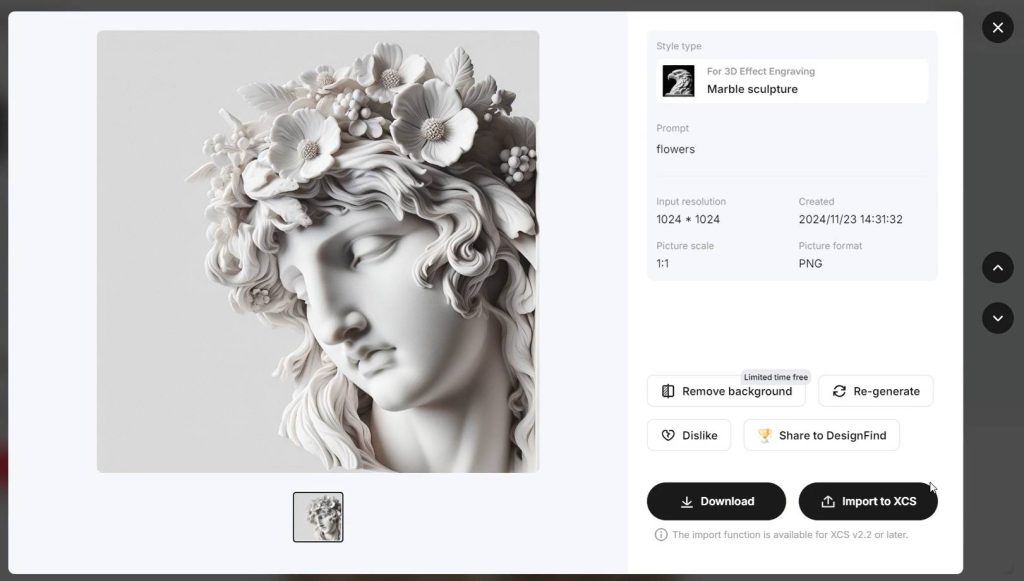Click the Marble sculpture style type card
Screen dimensions: 1024x581
coord(792,81)
